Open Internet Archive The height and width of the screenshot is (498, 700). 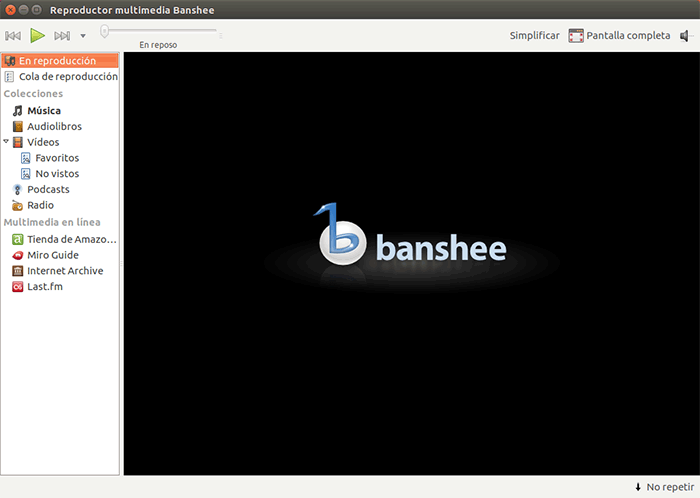(x=65, y=271)
